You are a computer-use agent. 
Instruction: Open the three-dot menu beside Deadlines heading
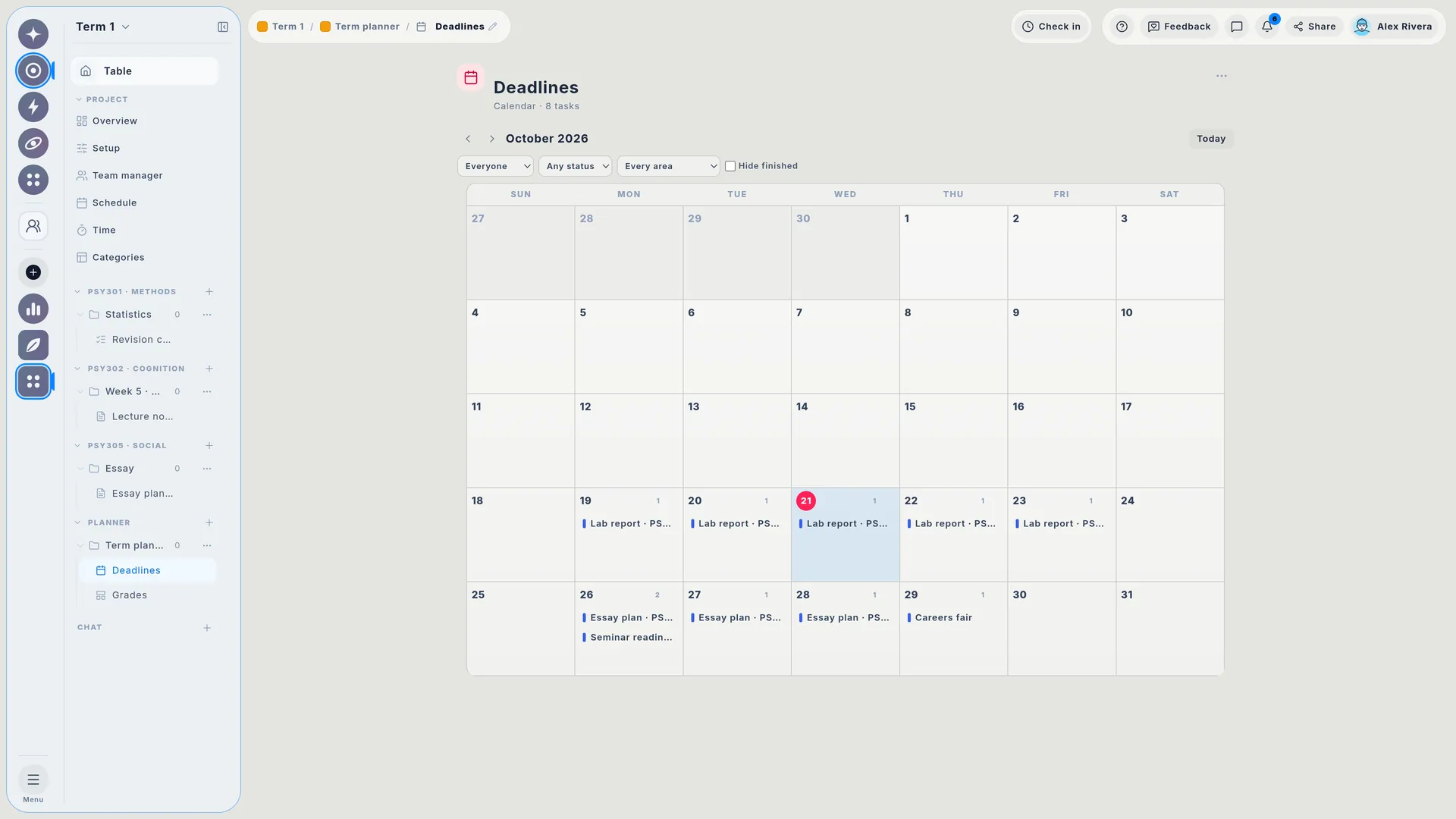pos(1222,76)
